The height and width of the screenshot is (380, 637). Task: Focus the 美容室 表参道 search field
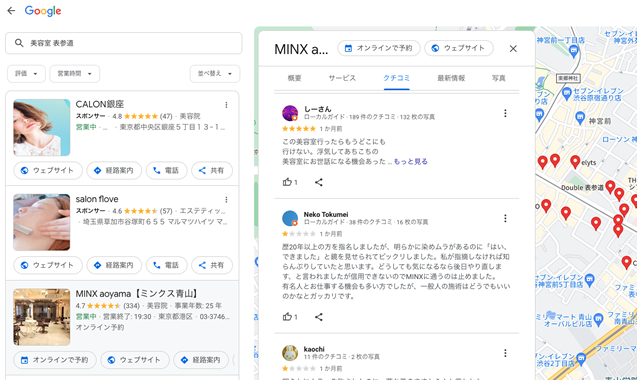124,43
